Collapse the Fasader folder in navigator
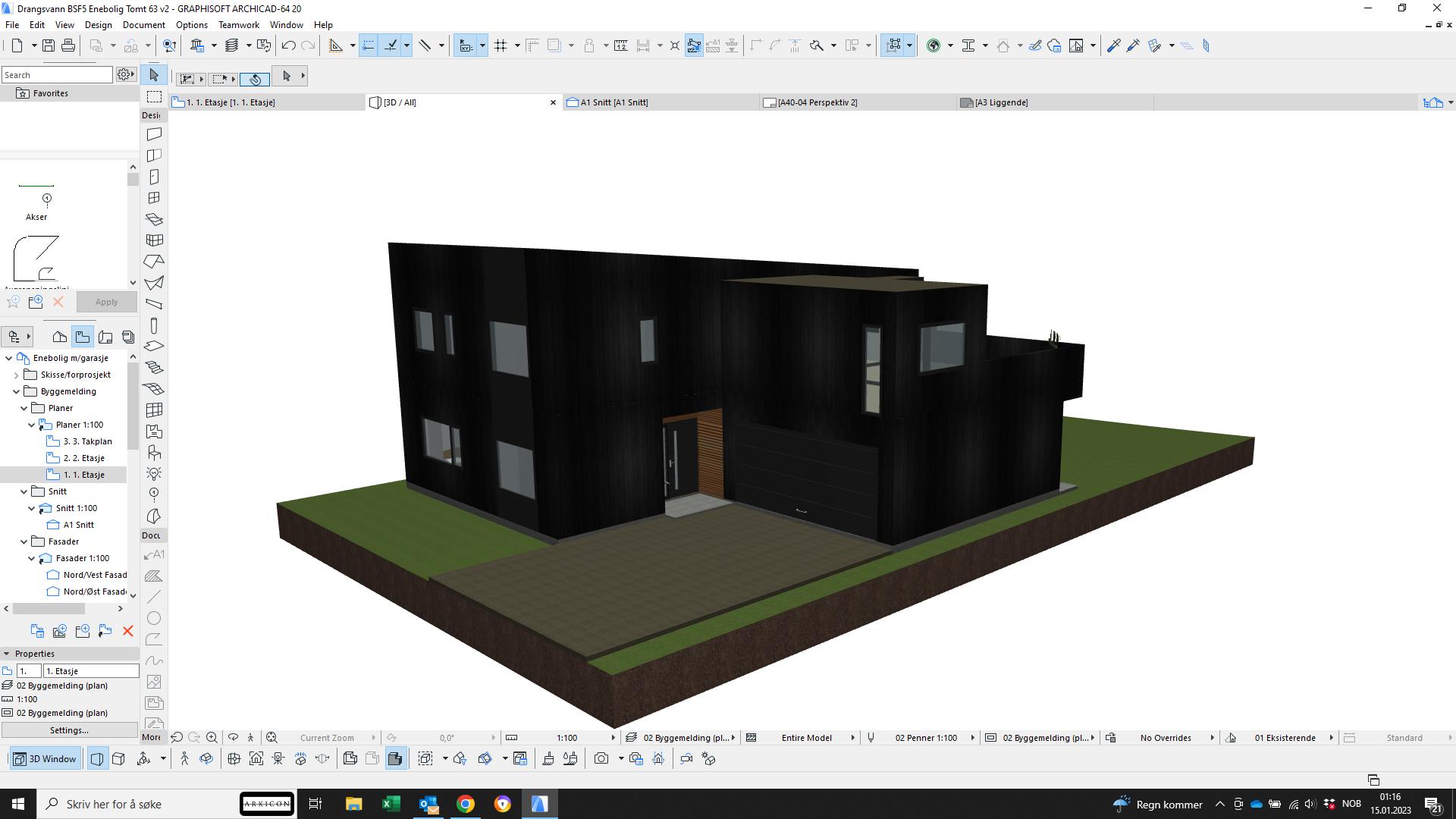 pos(24,541)
